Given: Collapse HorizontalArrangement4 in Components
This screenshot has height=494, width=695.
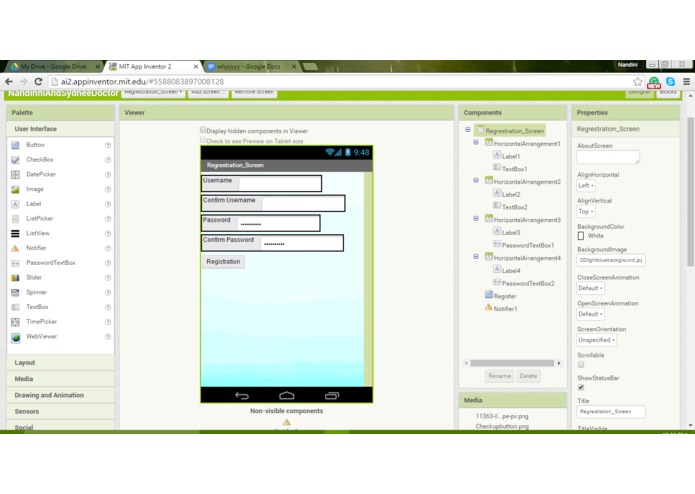Looking at the screenshot, I should (476, 257).
